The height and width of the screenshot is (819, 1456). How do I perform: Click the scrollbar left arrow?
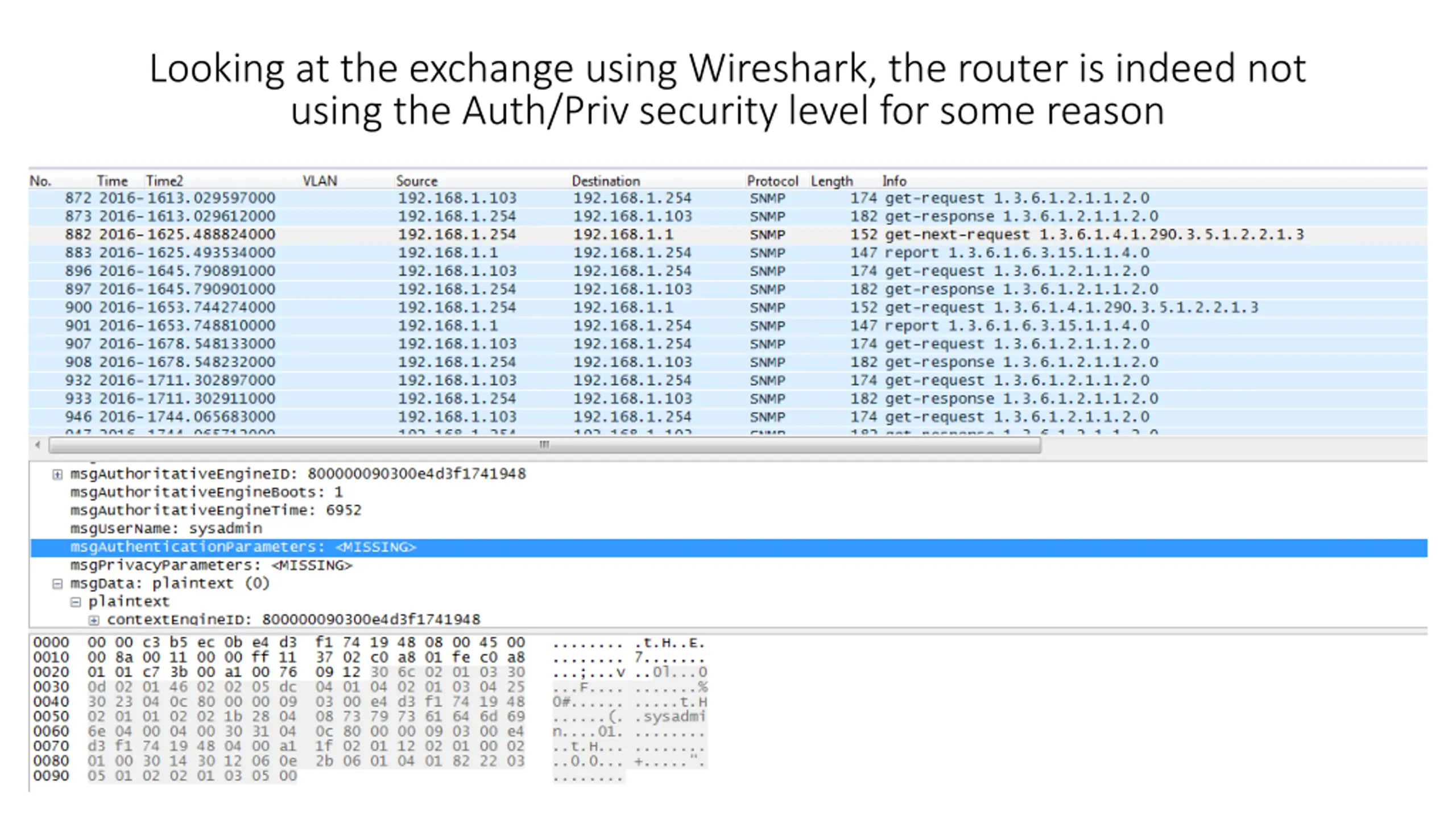point(38,445)
